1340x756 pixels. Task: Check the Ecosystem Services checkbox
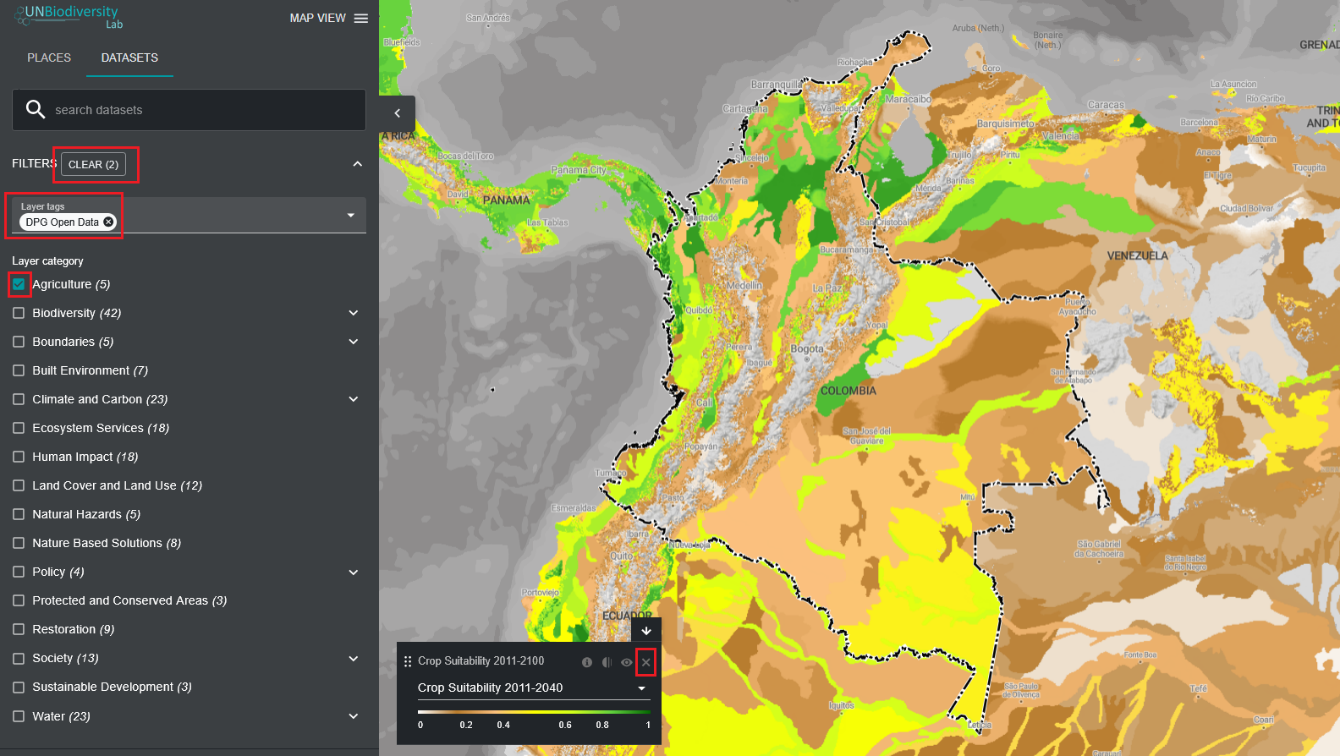[x=19, y=428]
